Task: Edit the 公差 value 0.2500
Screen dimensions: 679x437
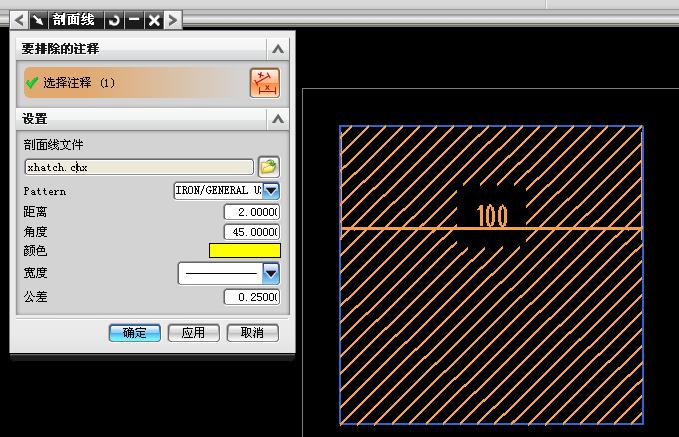Action: coord(252,297)
